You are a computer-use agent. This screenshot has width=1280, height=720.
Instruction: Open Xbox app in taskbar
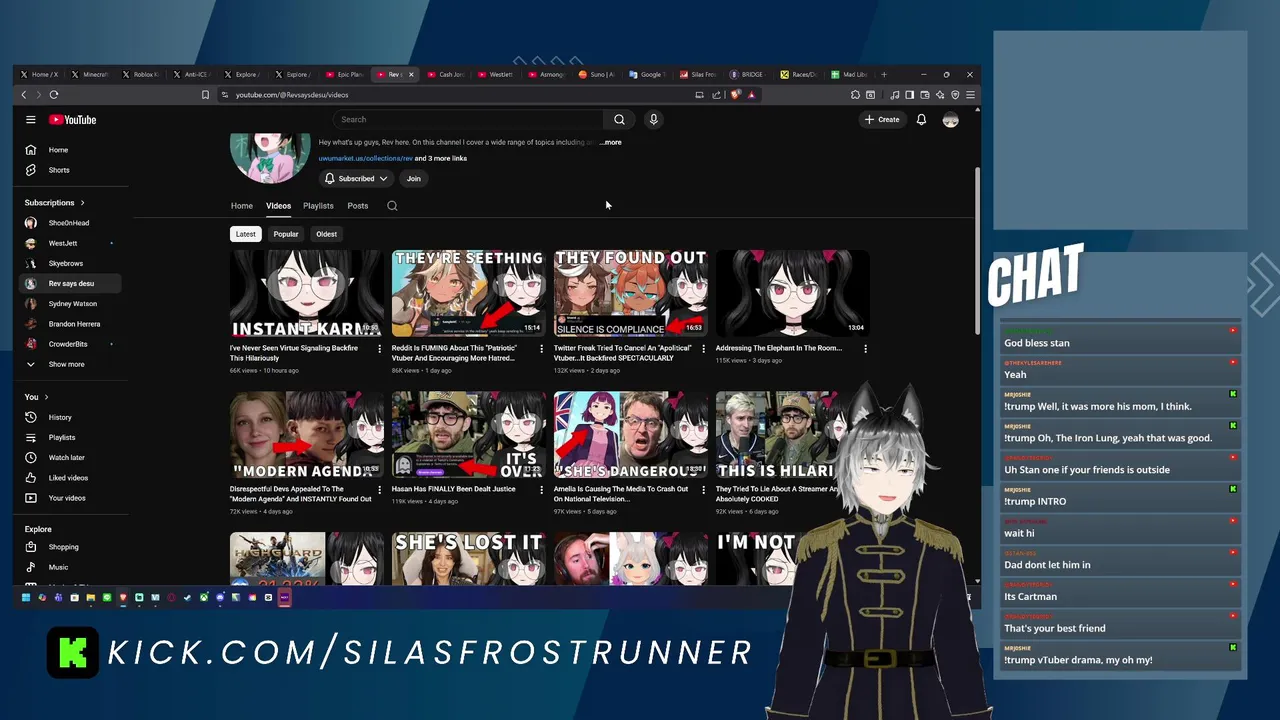point(204,598)
